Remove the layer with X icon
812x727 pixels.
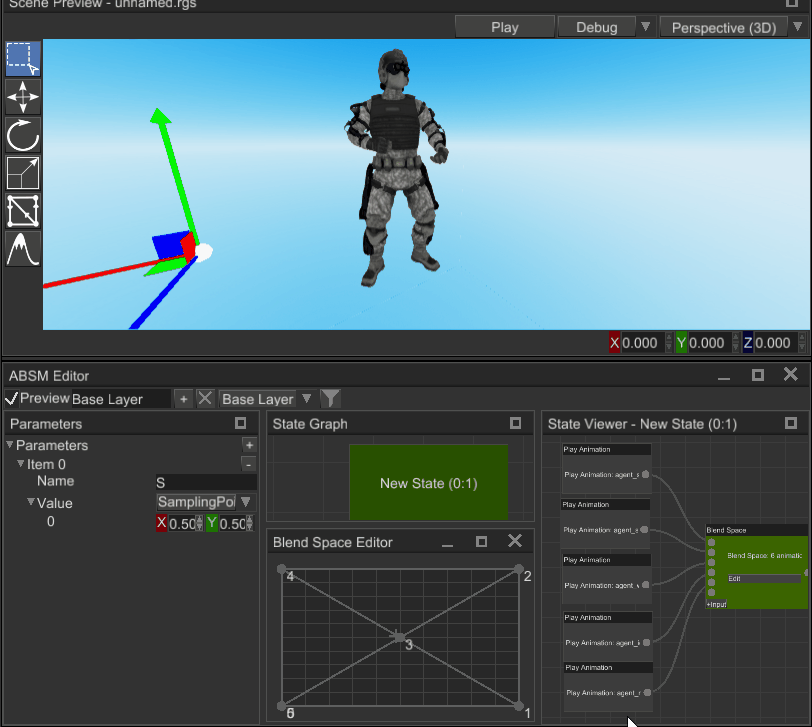click(205, 399)
